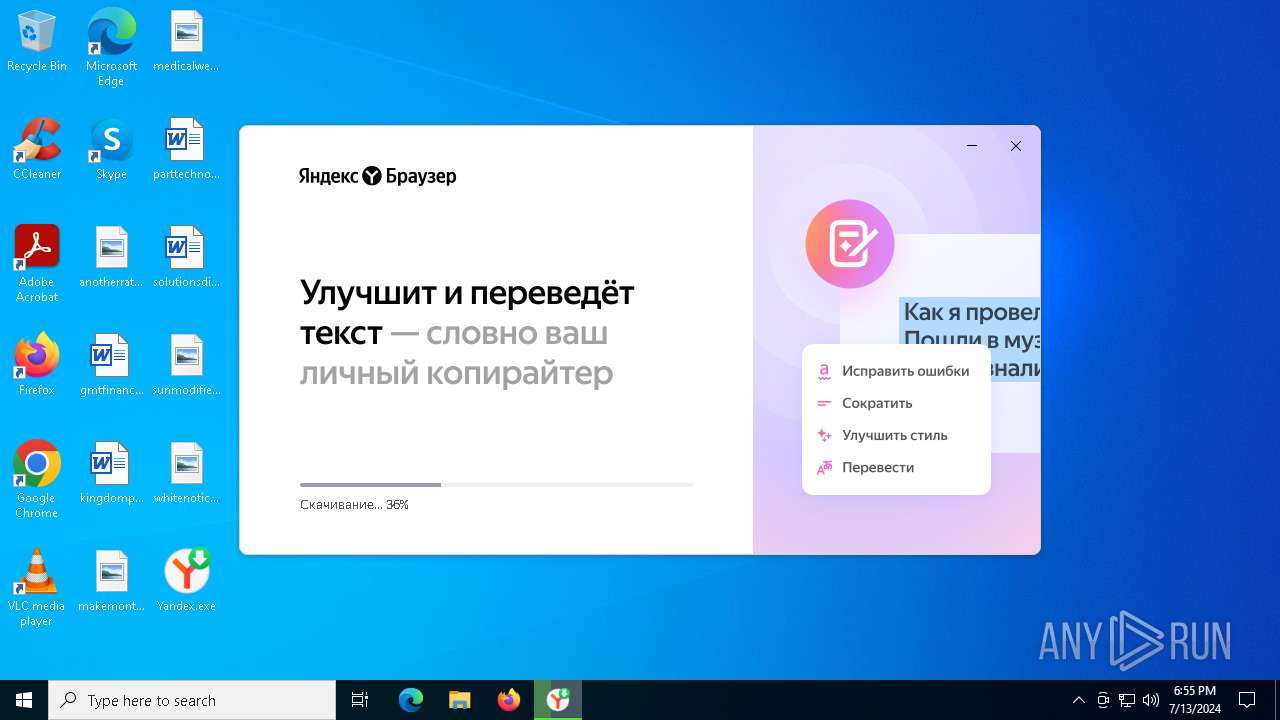Select the Yandex.exe installer icon
This screenshot has width=1280, height=720.
[x=186, y=581]
